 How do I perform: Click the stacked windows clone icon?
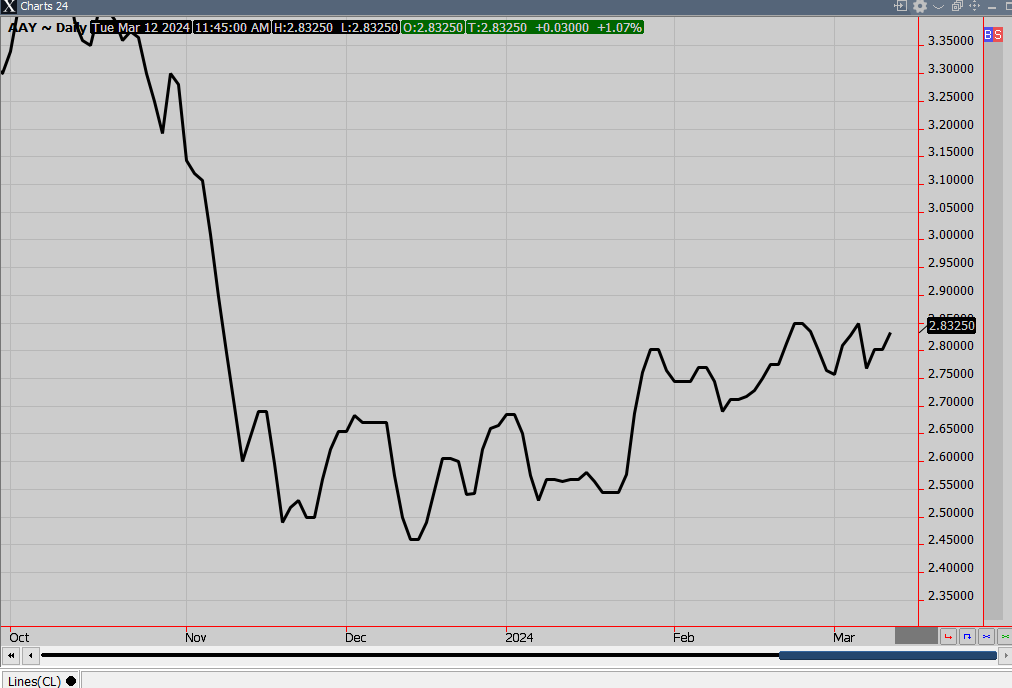click(x=956, y=6)
